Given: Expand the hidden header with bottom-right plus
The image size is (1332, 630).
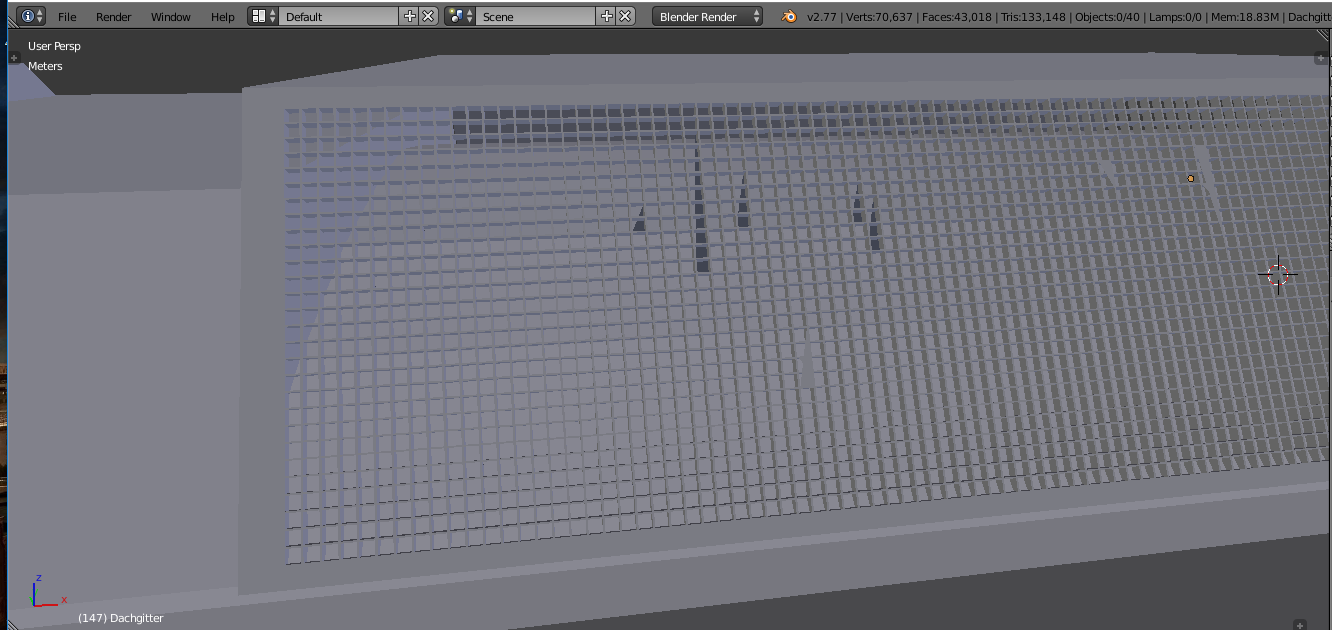Looking at the screenshot, I should 1300,625.
